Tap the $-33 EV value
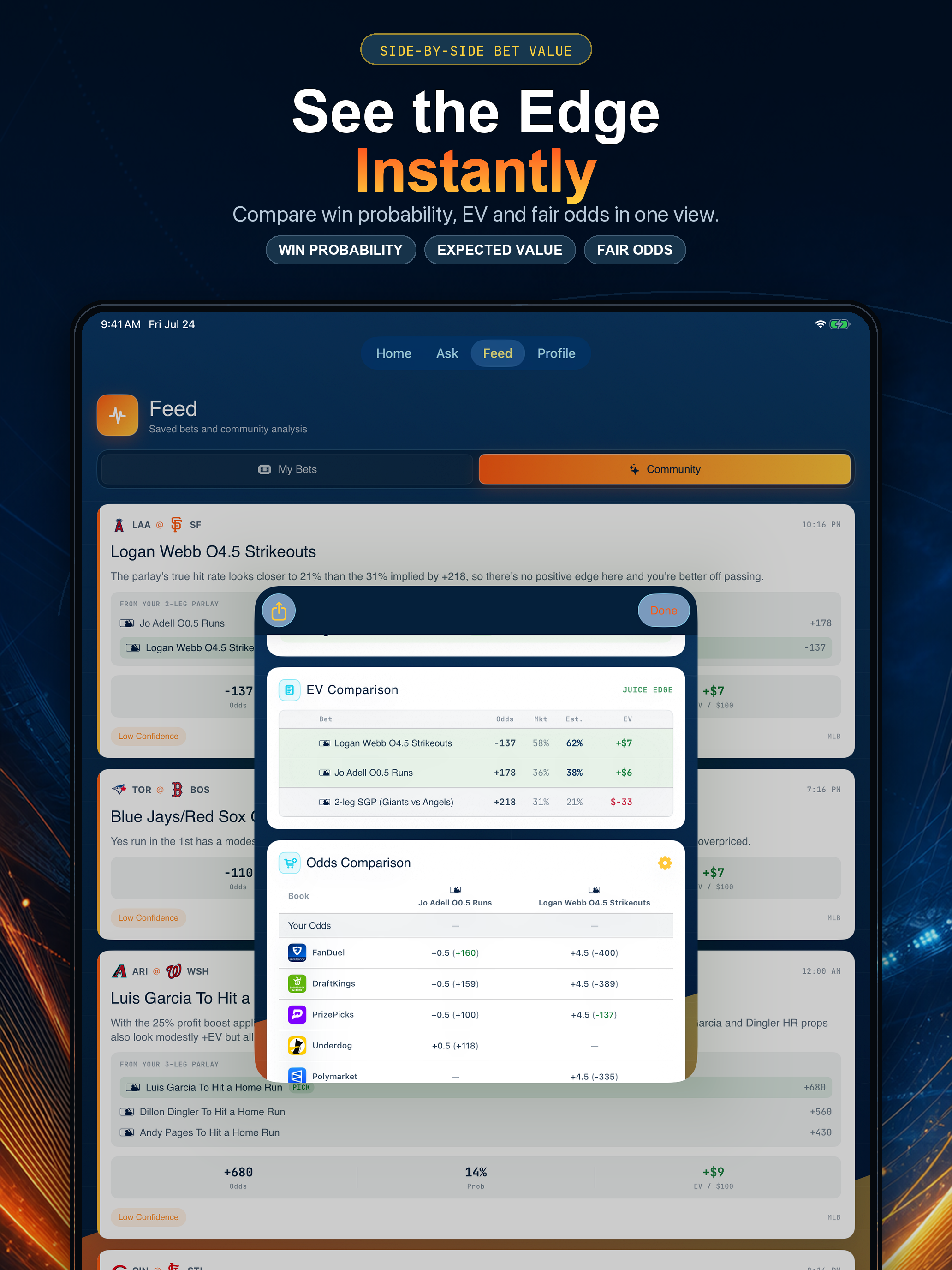This screenshot has width=952, height=1270. click(621, 802)
